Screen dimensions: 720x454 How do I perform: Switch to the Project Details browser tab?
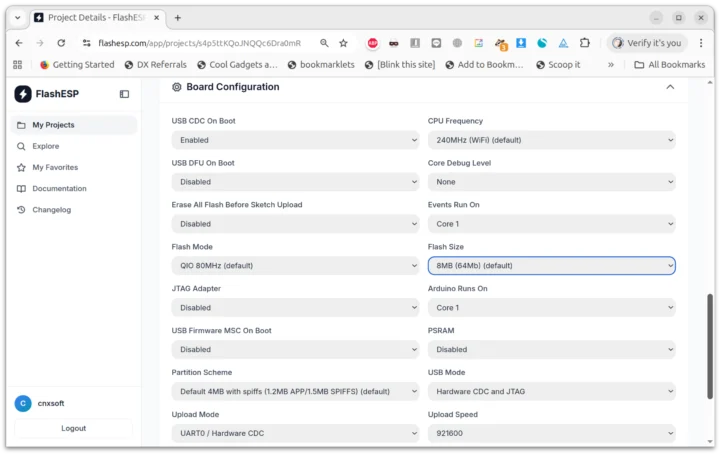95,18
